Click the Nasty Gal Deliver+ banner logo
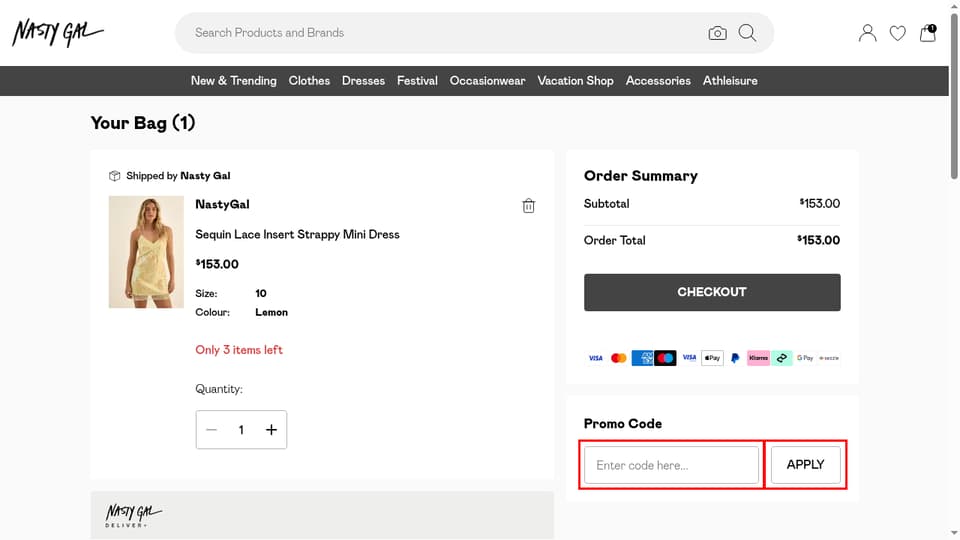This screenshot has width=960, height=540. tap(133, 515)
